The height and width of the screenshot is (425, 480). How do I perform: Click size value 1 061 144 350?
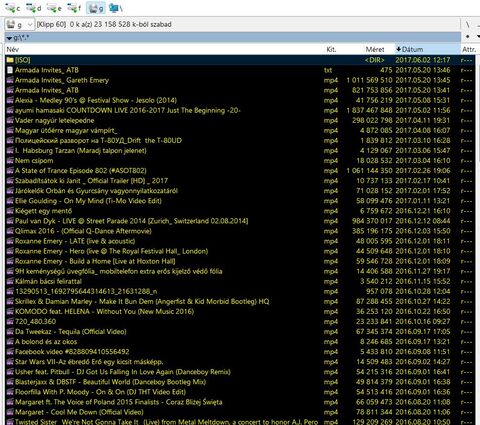pyautogui.click(x=369, y=171)
